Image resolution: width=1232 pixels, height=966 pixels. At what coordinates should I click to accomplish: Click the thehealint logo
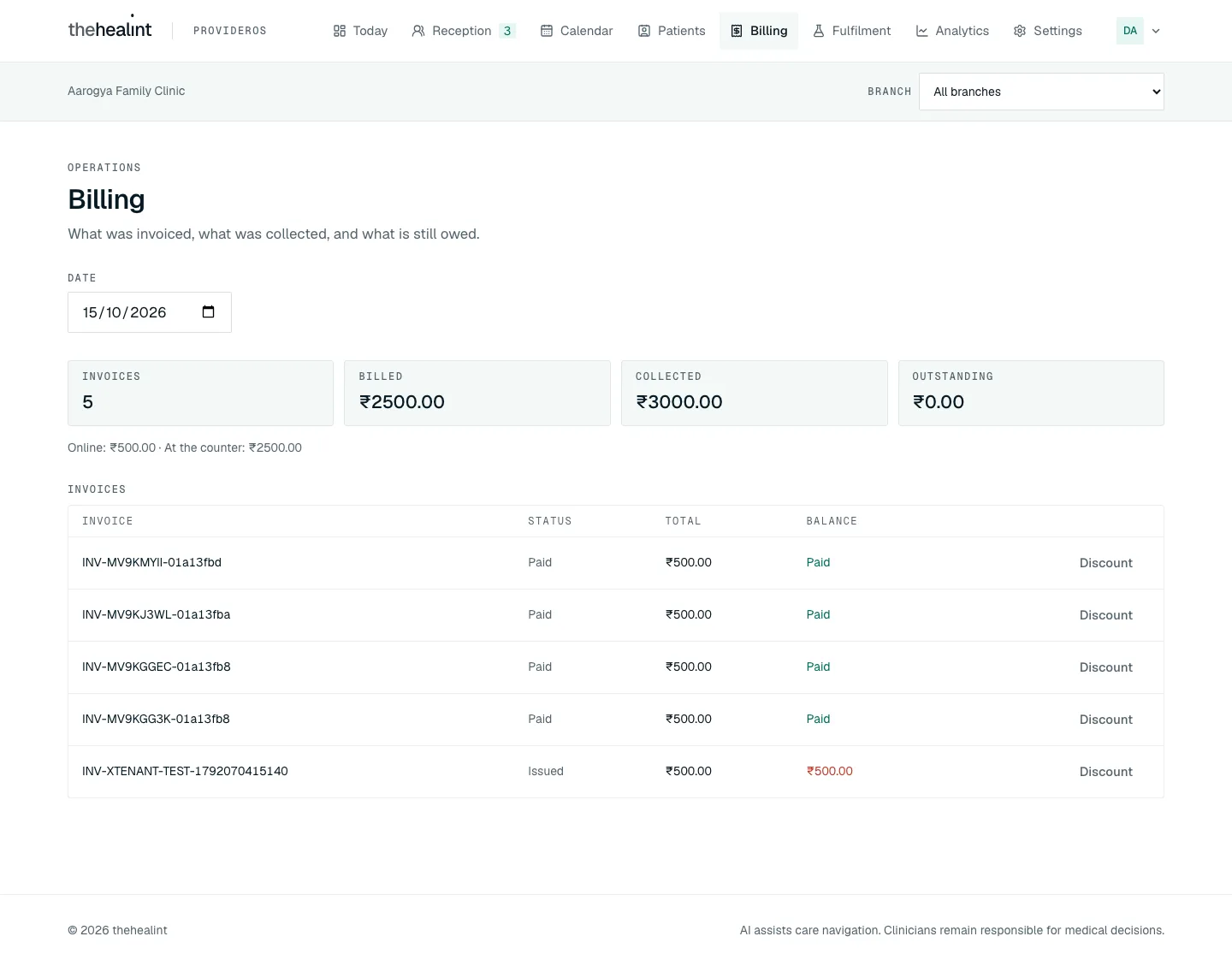tap(110, 29)
